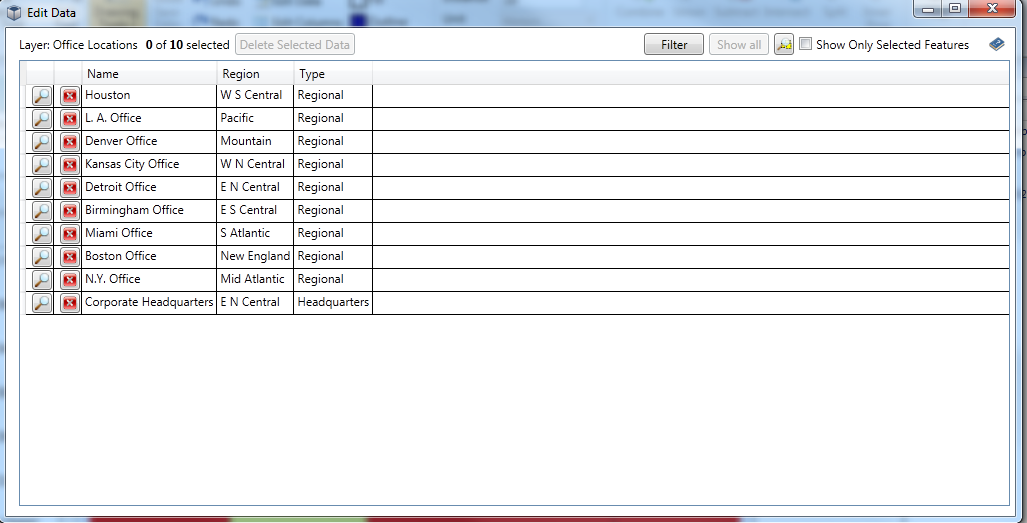Viewport: 1027px width, 523px height.
Task: Remove the Corporate Headquarters row
Action: [x=69, y=303]
